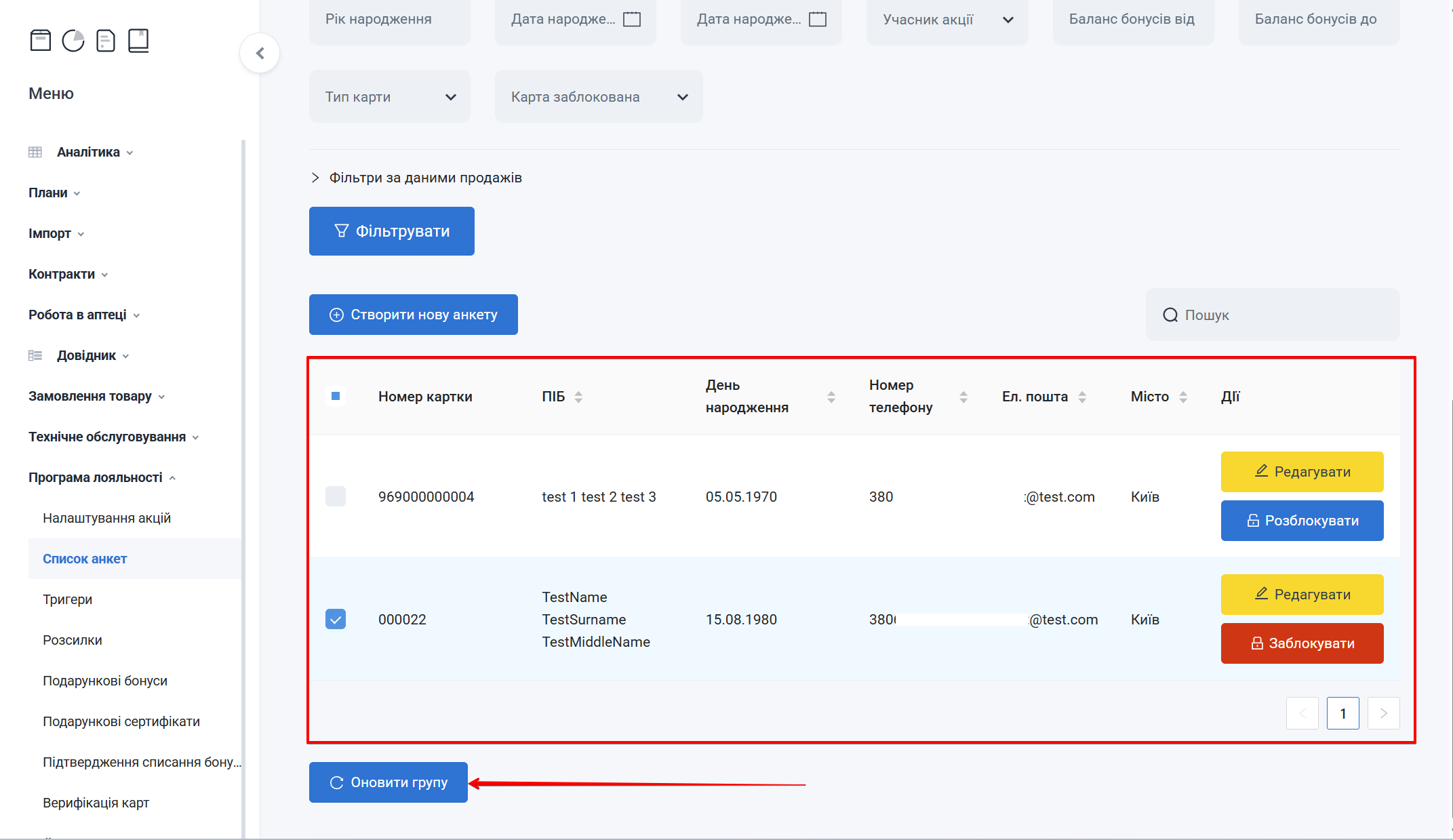This screenshot has width=1453, height=840.
Task: Toggle the select-all checkbox in table header
Action: (x=336, y=396)
